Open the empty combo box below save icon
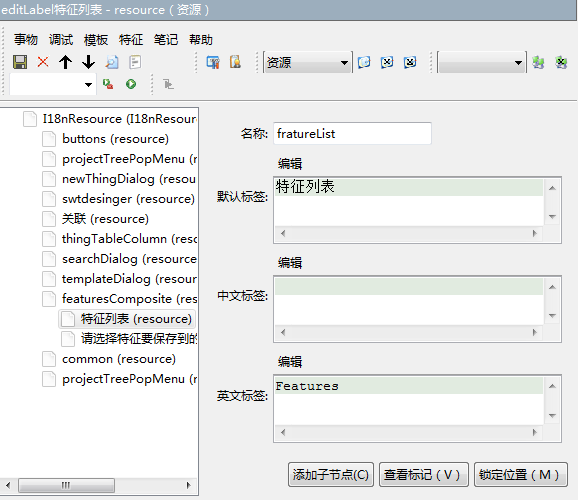Viewport: 578px width, 500px height. click(x=52, y=84)
